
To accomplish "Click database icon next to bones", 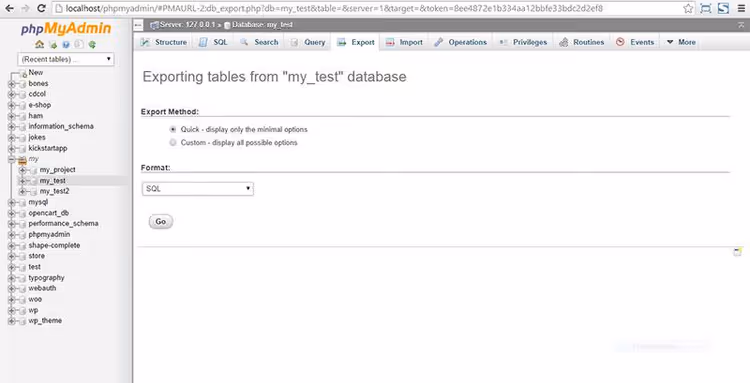I will (22, 84).
